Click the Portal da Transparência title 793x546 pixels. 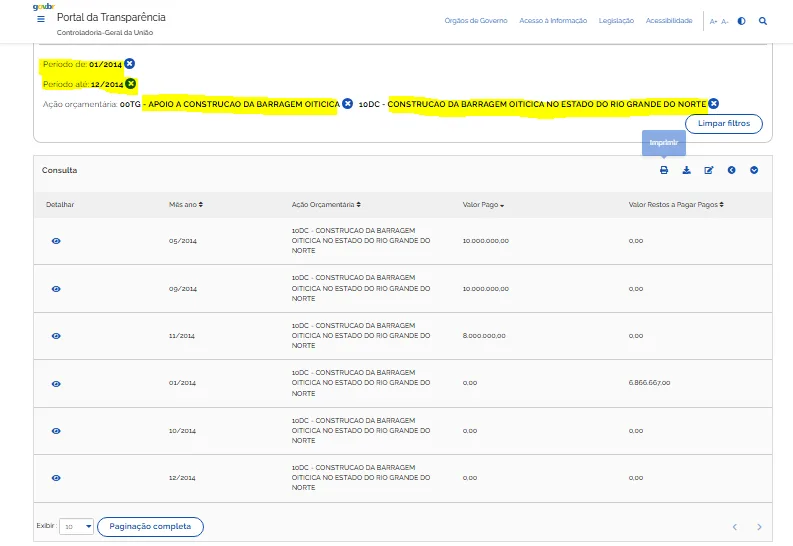111,17
